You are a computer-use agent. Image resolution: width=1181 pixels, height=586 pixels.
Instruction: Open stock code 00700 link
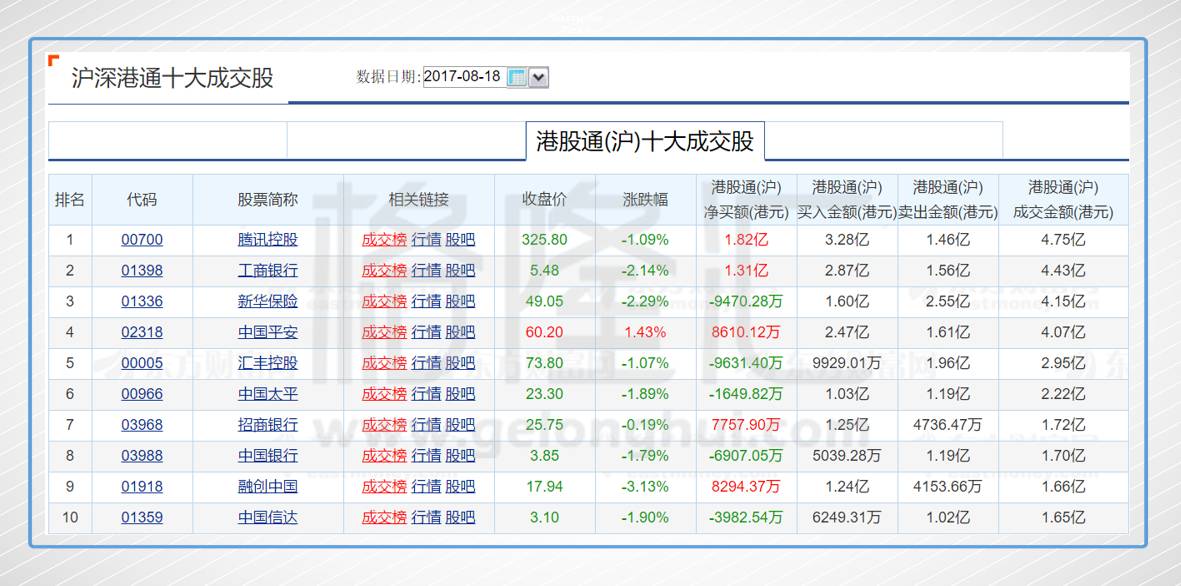pyautogui.click(x=142, y=240)
